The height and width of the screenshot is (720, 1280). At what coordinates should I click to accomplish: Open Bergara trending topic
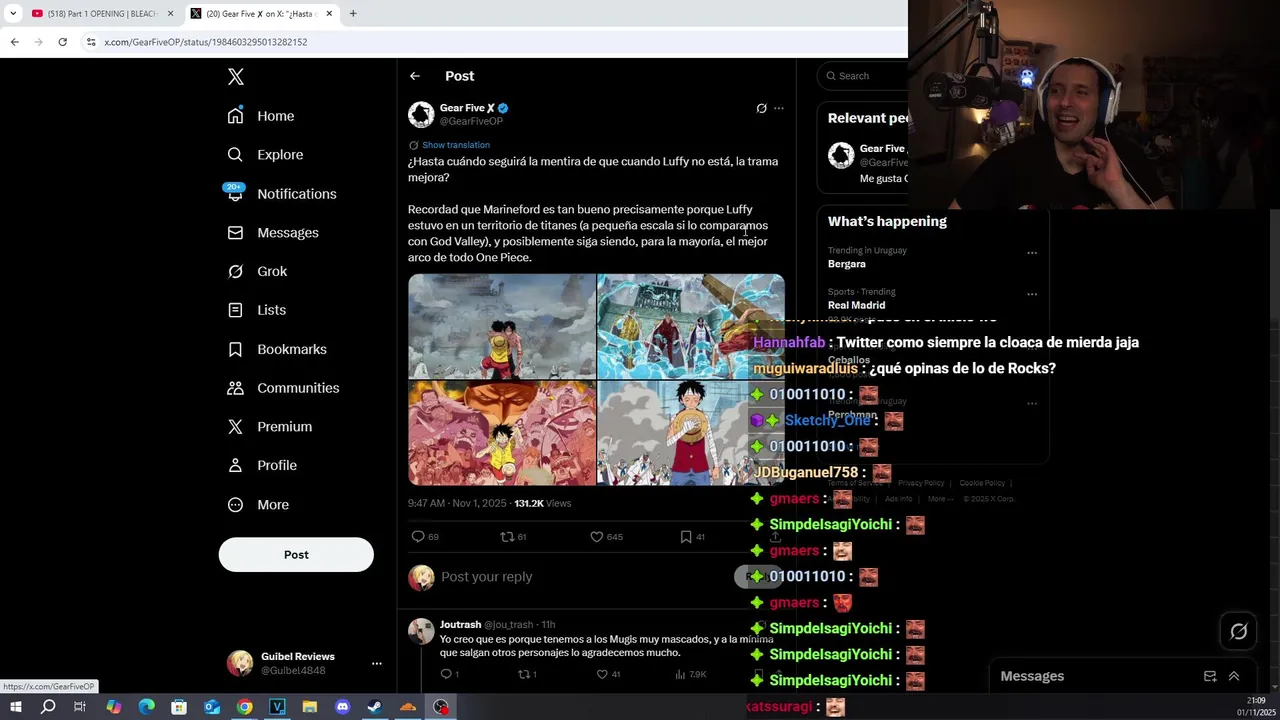tap(847, 264)
